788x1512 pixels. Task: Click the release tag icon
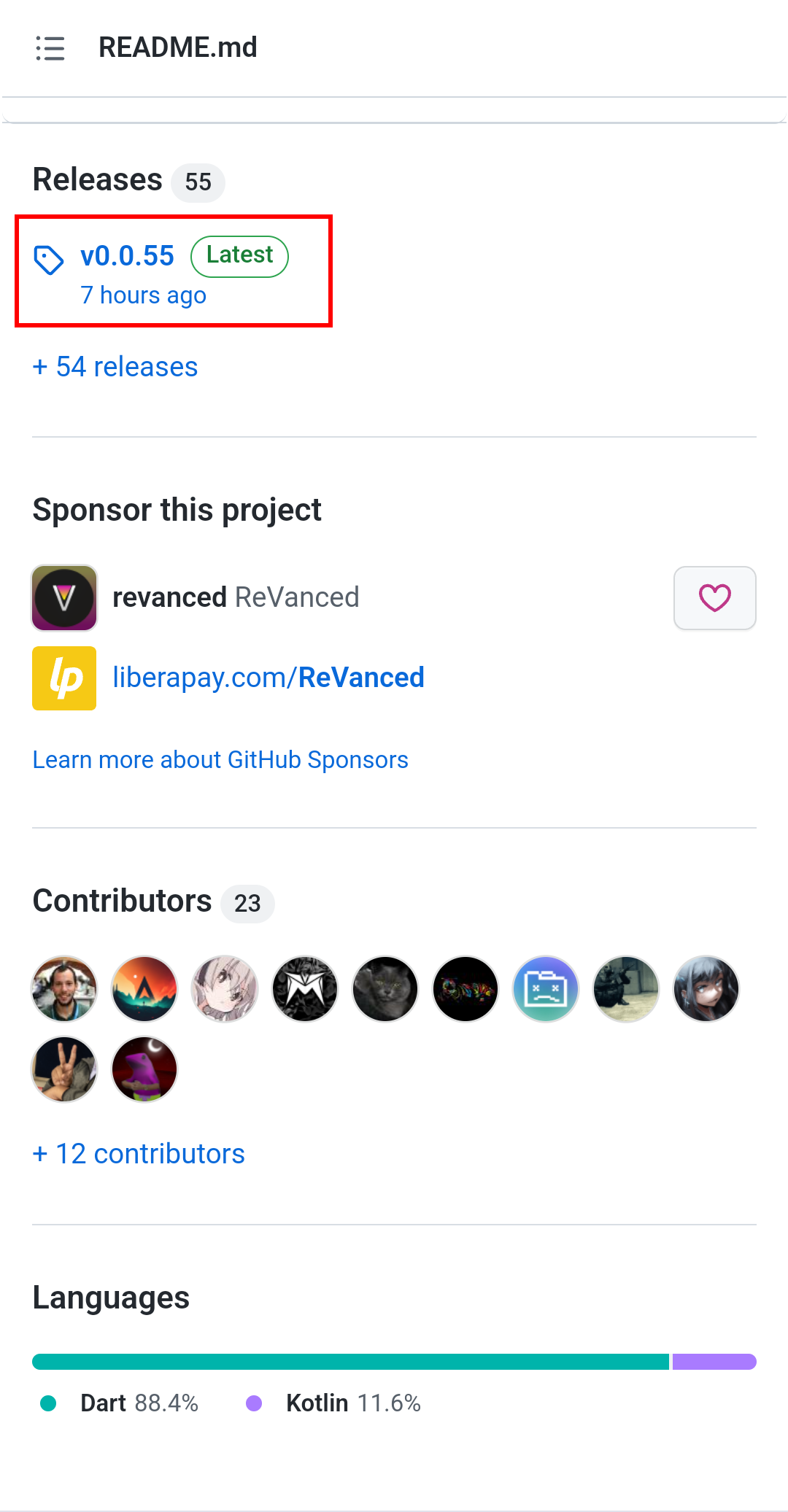tap(49, 260)
